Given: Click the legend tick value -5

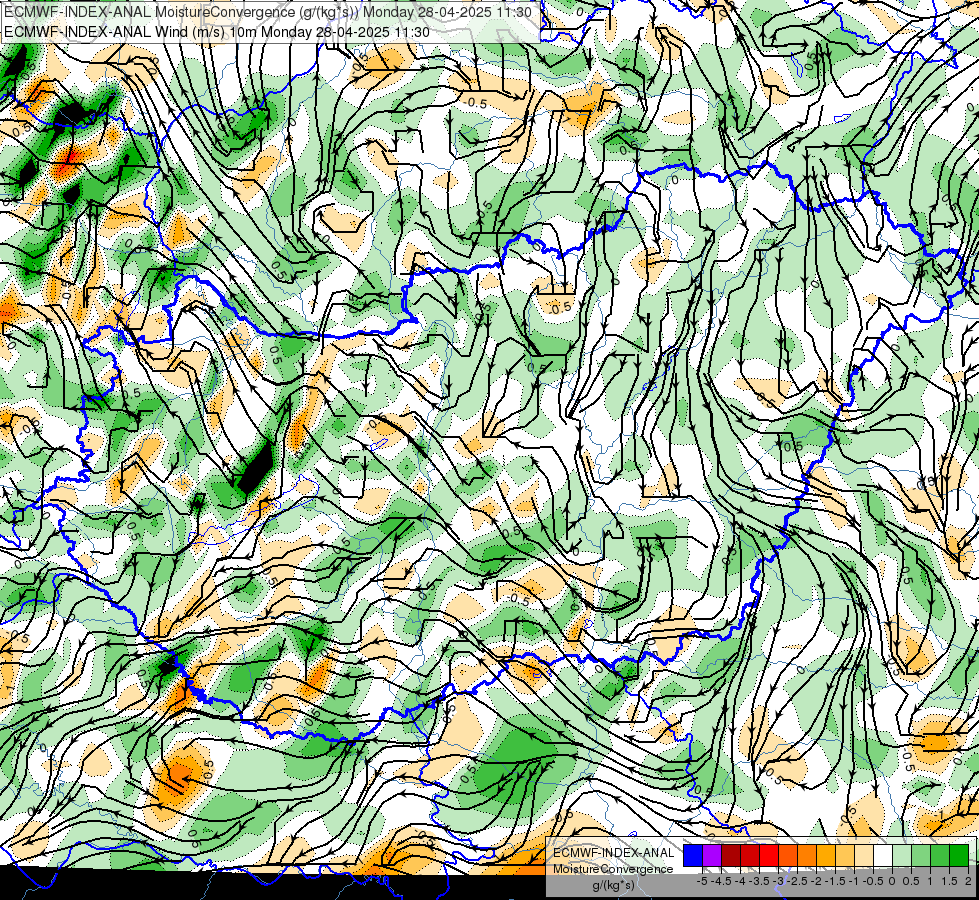Looking at the screenshot, I should (x=702, y=881).
